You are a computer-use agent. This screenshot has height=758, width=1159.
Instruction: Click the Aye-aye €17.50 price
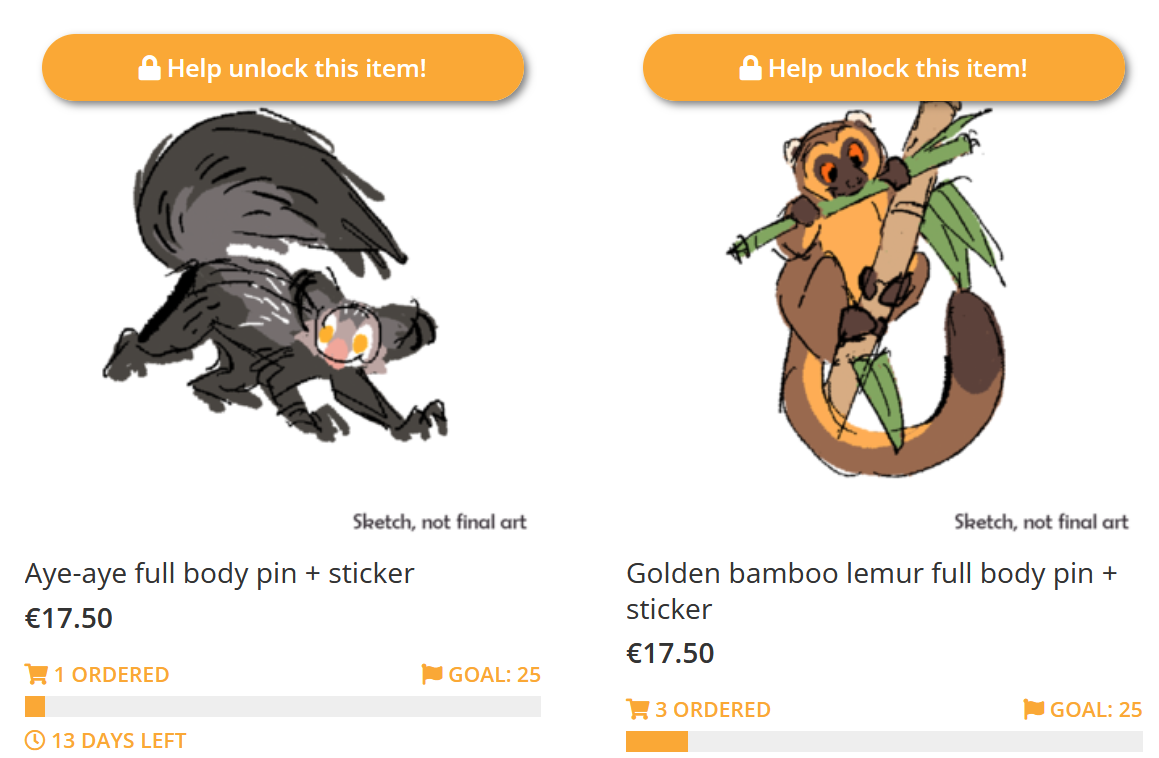[x=69, y=618]
